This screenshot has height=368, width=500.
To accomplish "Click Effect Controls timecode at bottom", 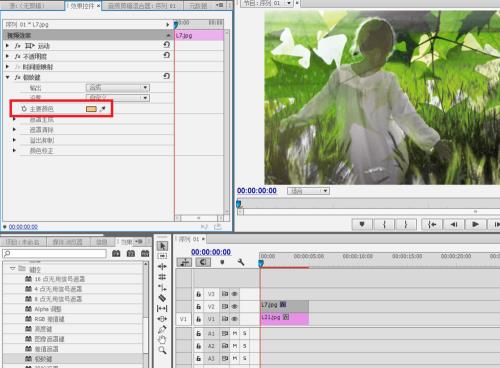I will (23, 227).
